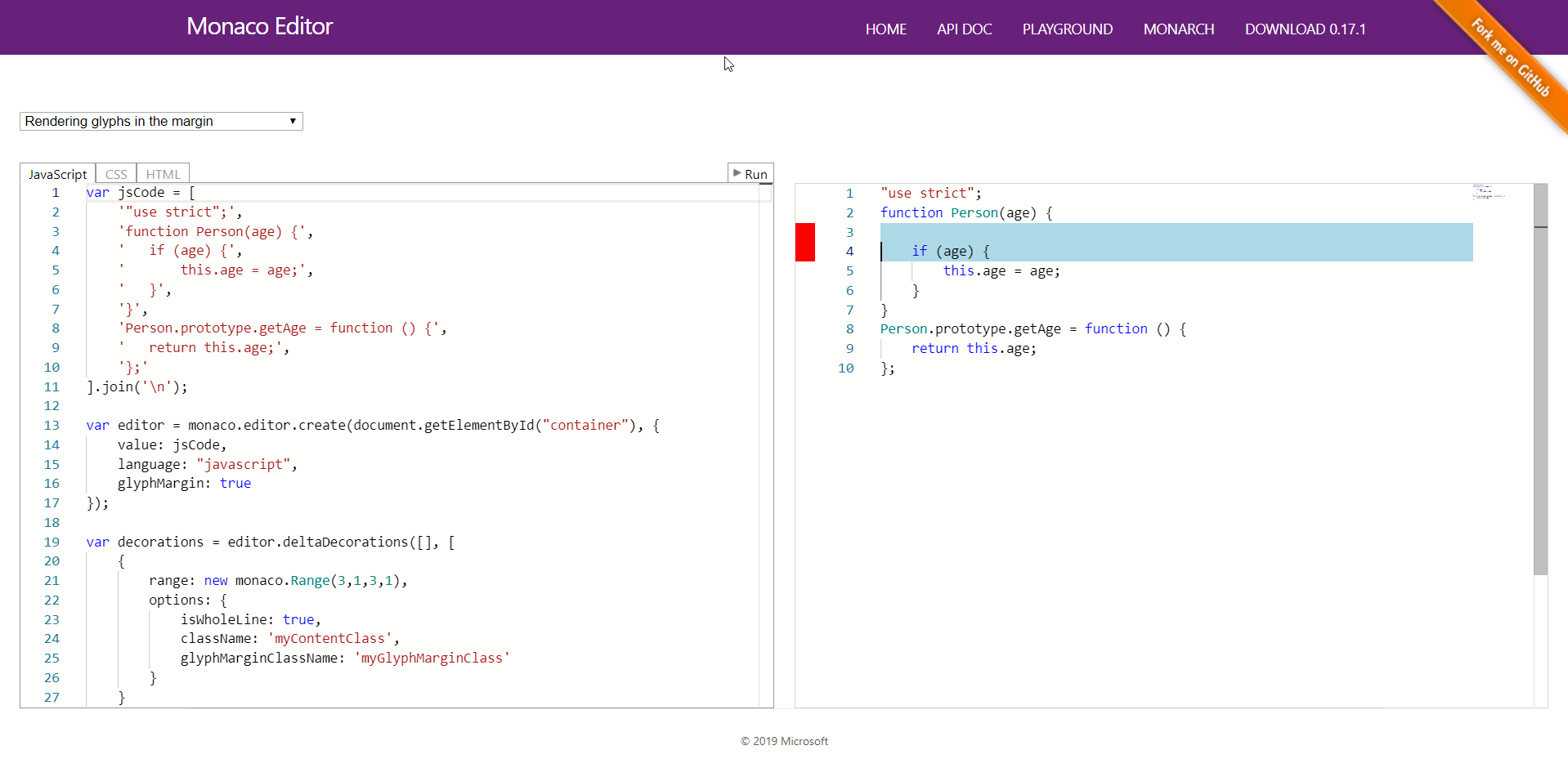Click 'isWholeLine: true,' line in code
The image size is (1568, 768).
point(251,619)
